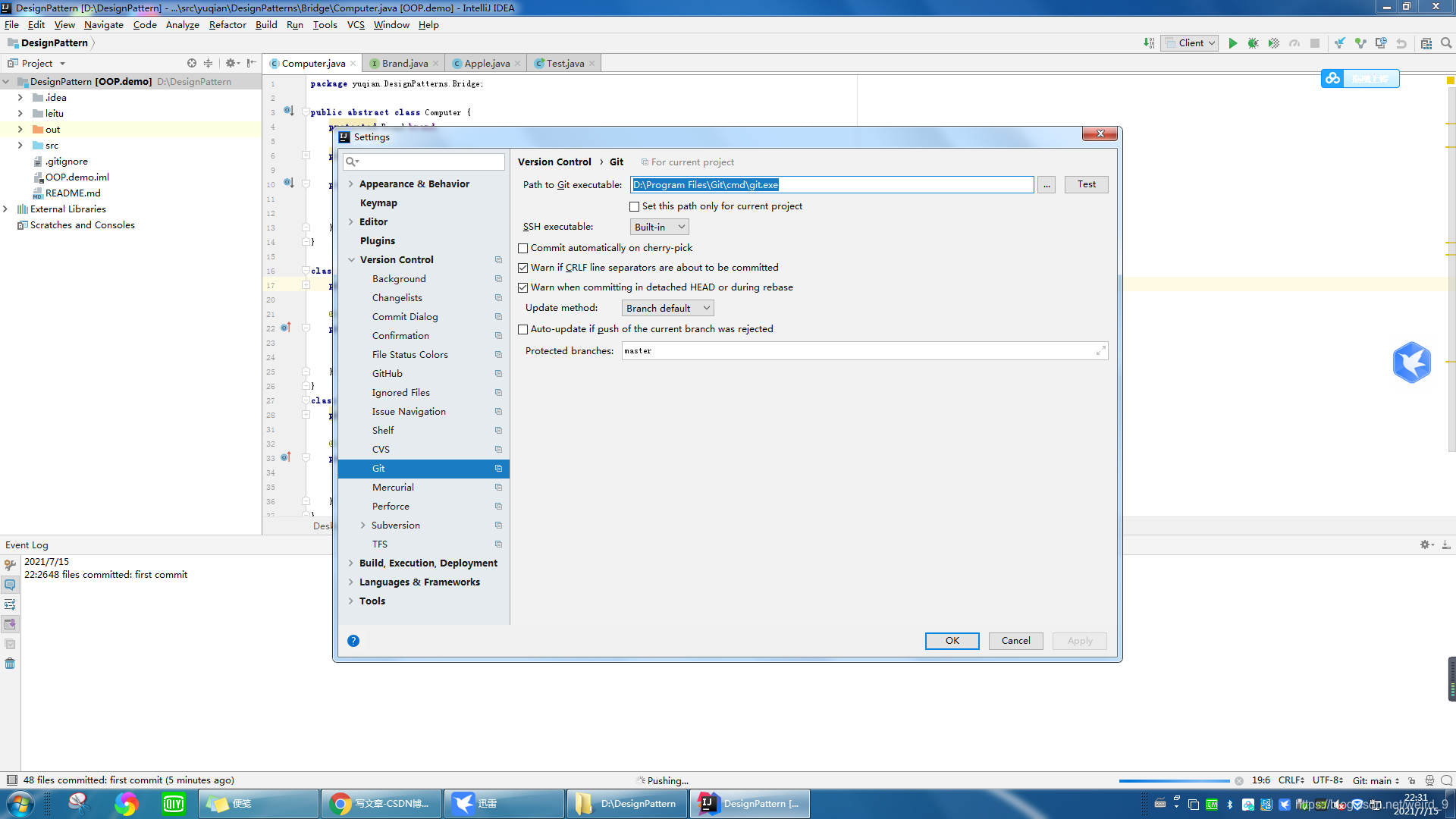The image size is (1456, 819).
Task: Open the SSH executable Built-in dropdown
Action: [659, 227]
